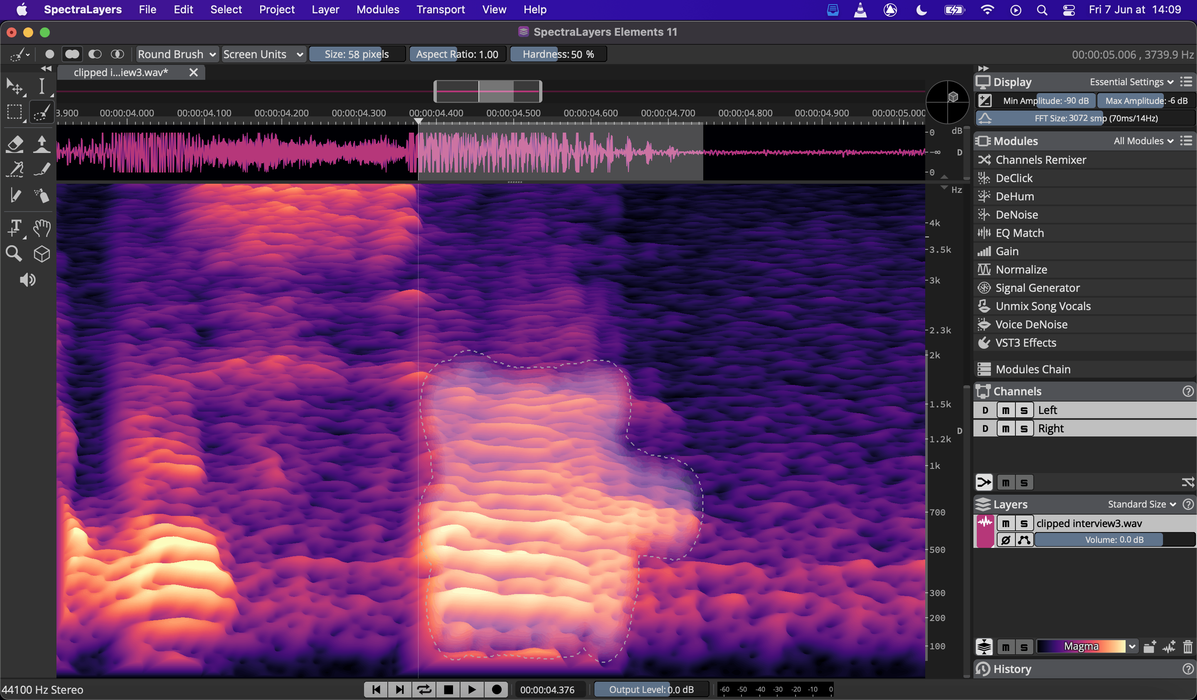The width and height of the screenshot is (1197, 700).
Task: Open the Round Brush dropdown
Action: click(177, 54)
